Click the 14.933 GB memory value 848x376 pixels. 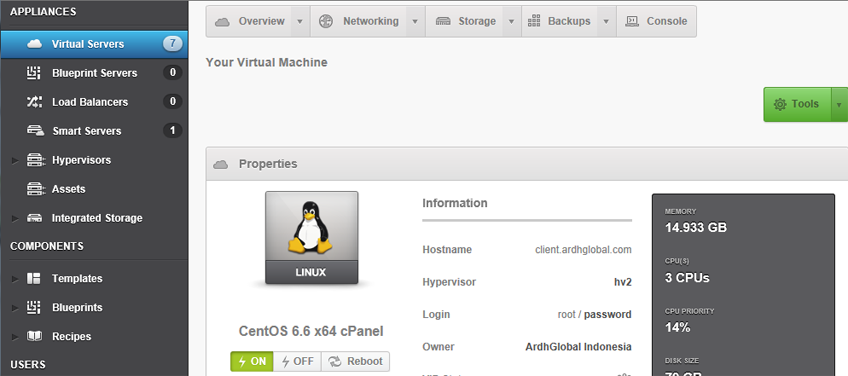pos(695,228)
